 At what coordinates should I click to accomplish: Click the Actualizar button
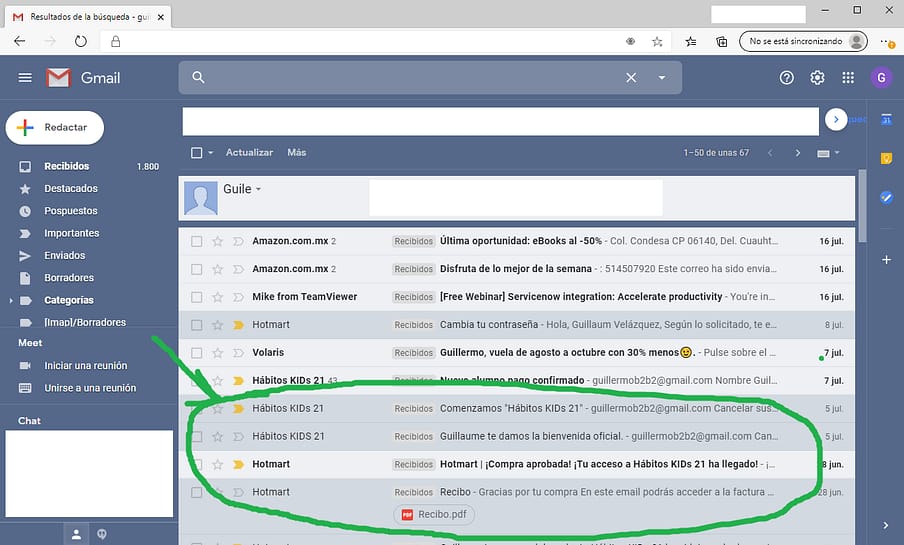pyautogui.click(x=249, y=153)
